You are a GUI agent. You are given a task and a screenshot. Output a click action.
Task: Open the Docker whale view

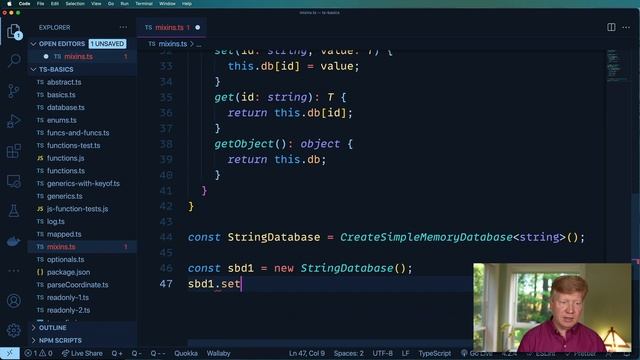(x=14, y=241)
